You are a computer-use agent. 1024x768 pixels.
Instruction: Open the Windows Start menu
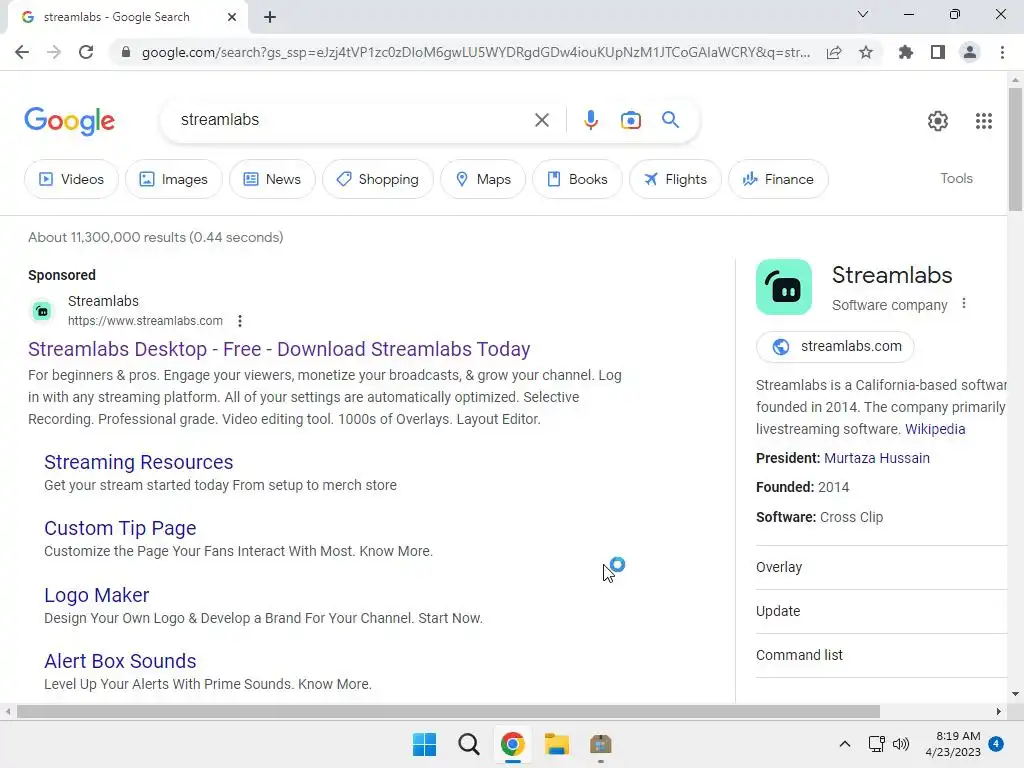424,744
